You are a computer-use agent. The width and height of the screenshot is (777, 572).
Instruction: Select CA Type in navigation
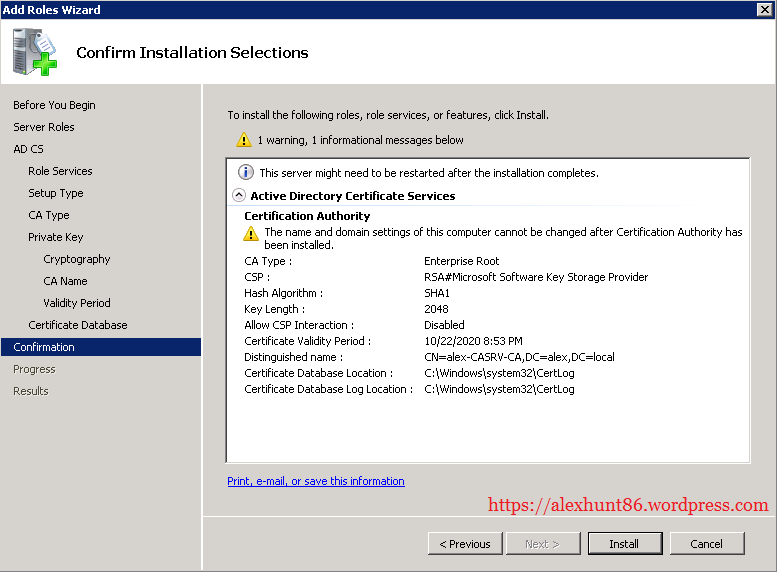click(49, 215)
